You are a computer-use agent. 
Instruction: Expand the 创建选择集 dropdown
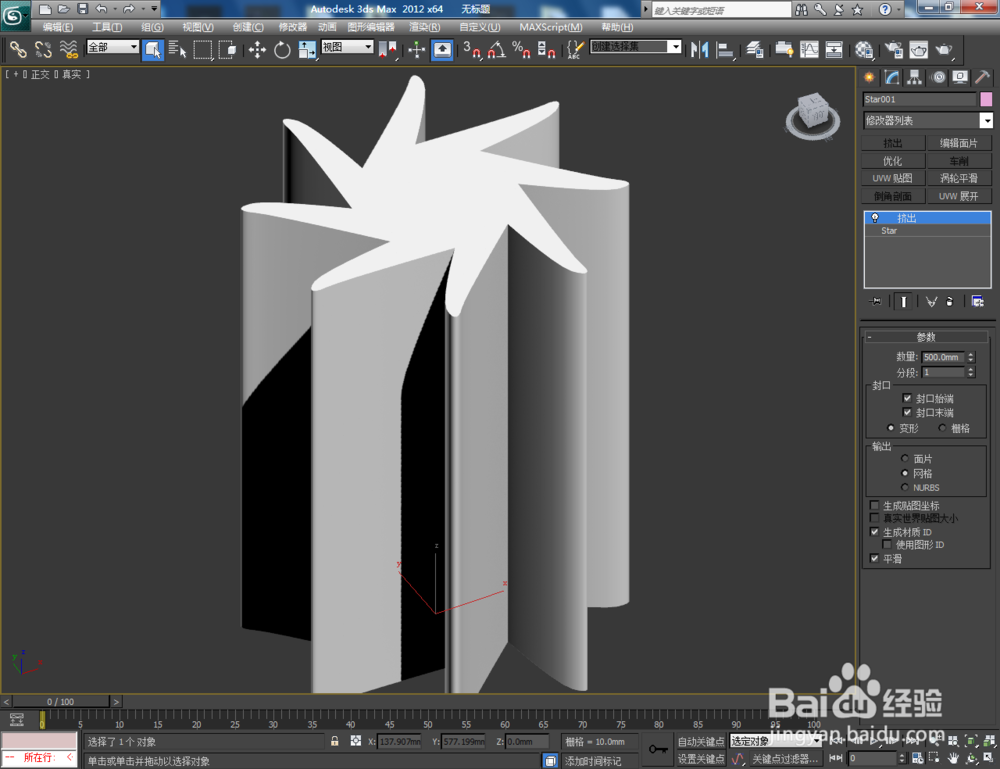(x=674, y=47)
